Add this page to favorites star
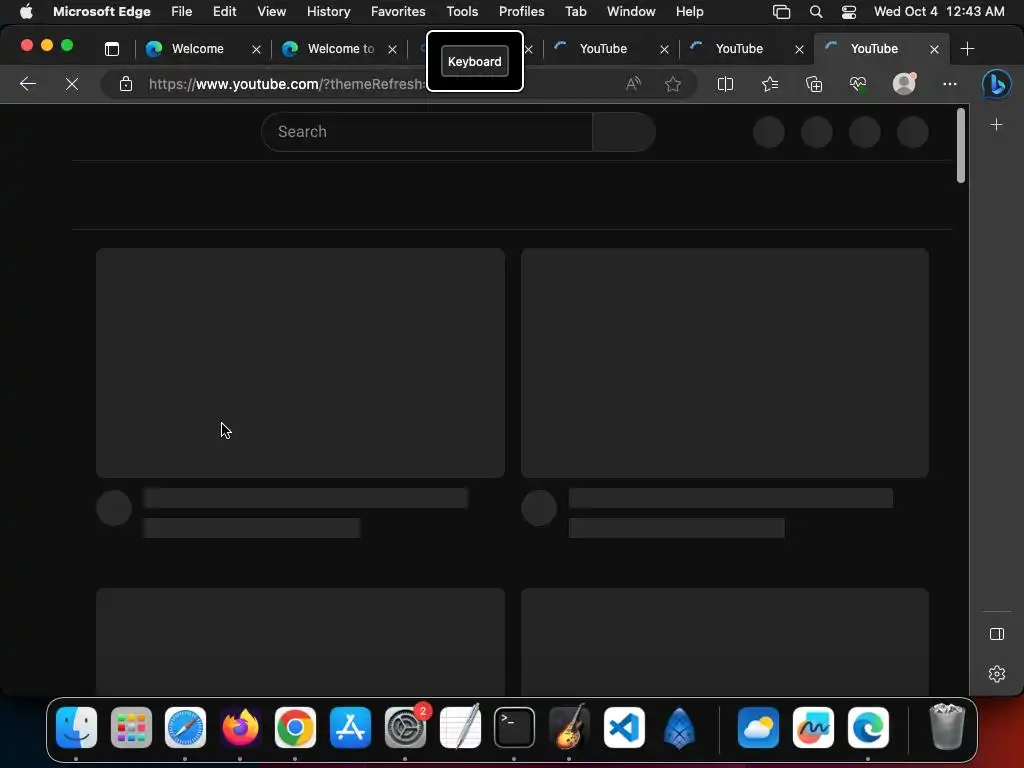This screenshot has height=768, width=1024. [673, 84]
